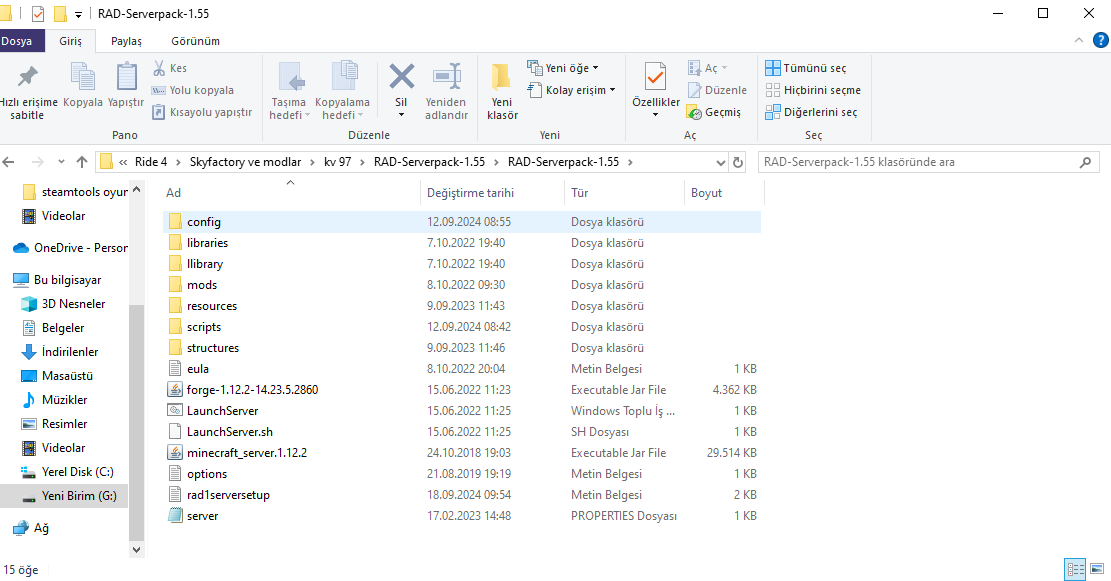Select the mods folder
This screenshot has height=581, width=1111.
click(x=462, y=285)
